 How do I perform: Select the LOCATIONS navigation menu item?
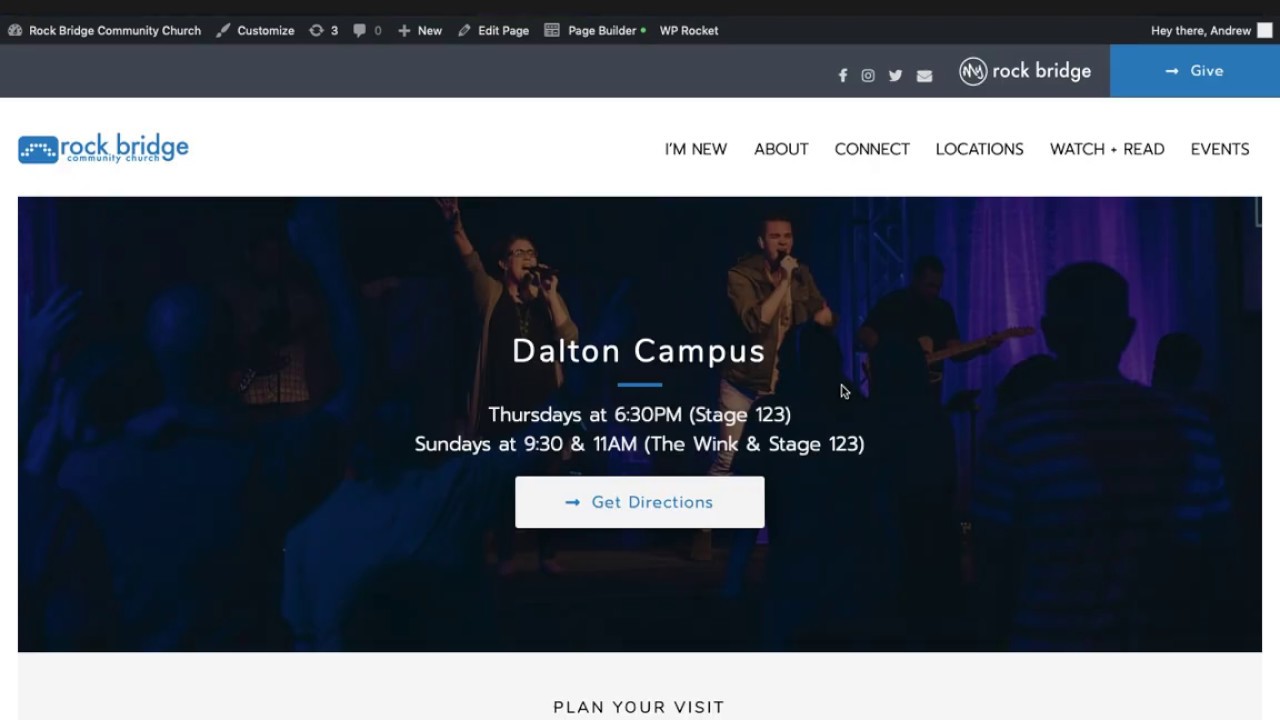(979, 149)
